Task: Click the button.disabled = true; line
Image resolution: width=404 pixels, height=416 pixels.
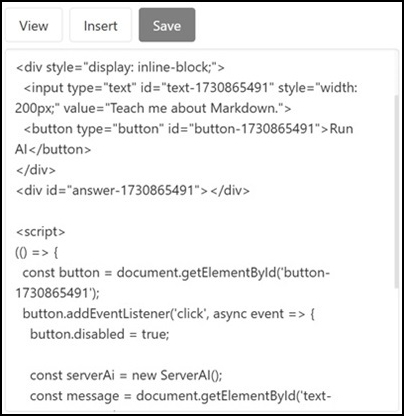Action: pyautogui.click(x=100, y=334)
